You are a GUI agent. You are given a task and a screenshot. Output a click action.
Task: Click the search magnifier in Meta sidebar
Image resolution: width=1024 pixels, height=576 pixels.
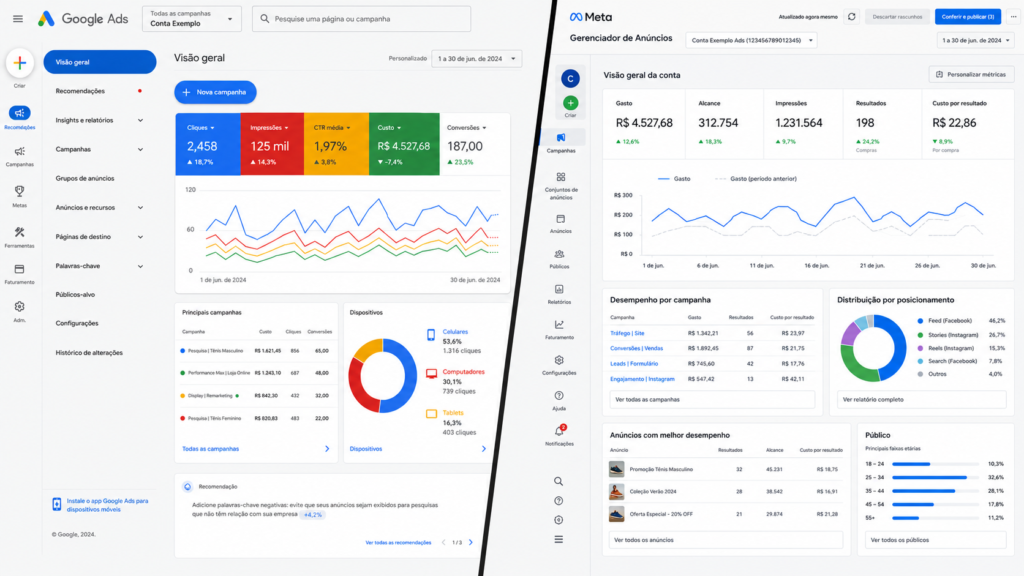click(x=558, y=481)
